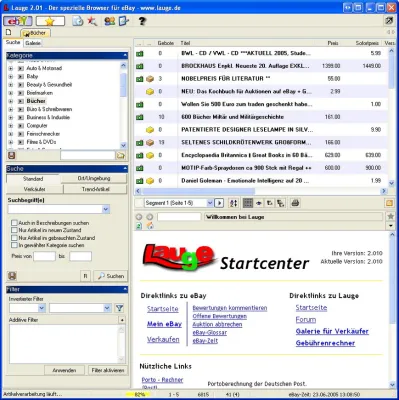Click the printer icon

pos(295,203)
